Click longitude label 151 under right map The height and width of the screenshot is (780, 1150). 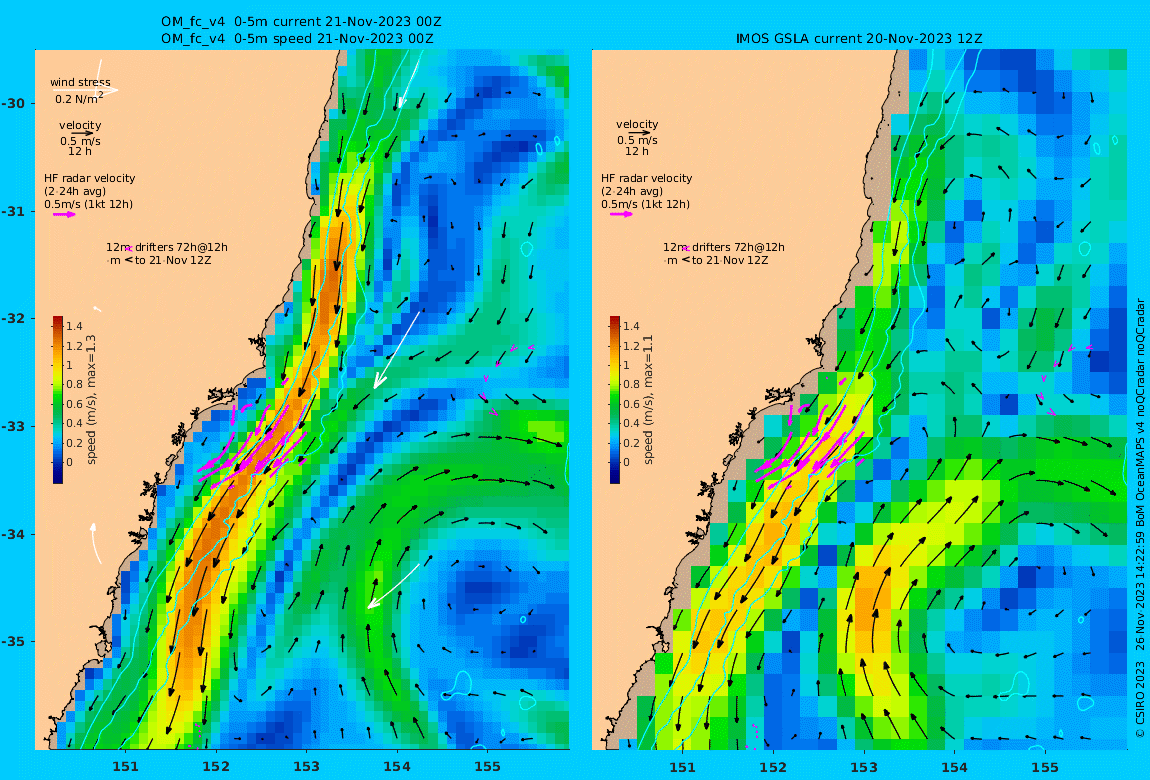click(x=683, y=767)
